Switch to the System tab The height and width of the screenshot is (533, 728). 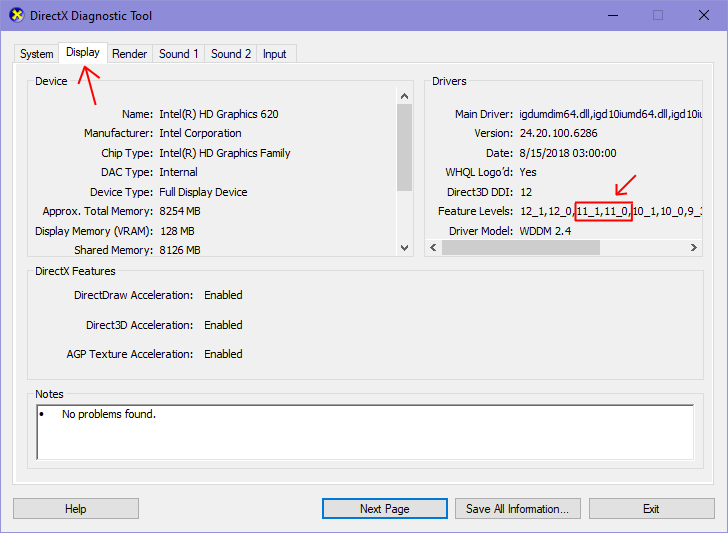[x=36, y=54]
